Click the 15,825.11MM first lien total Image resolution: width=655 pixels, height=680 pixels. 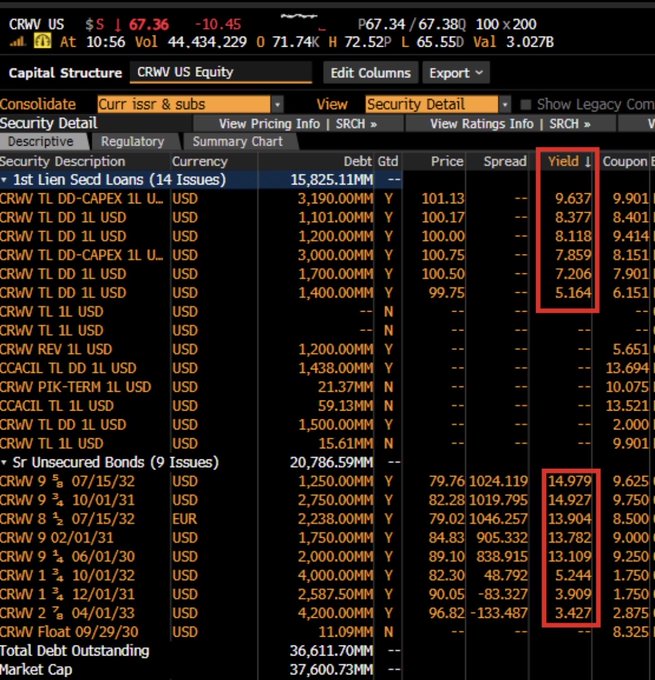(x=331, y=180)
